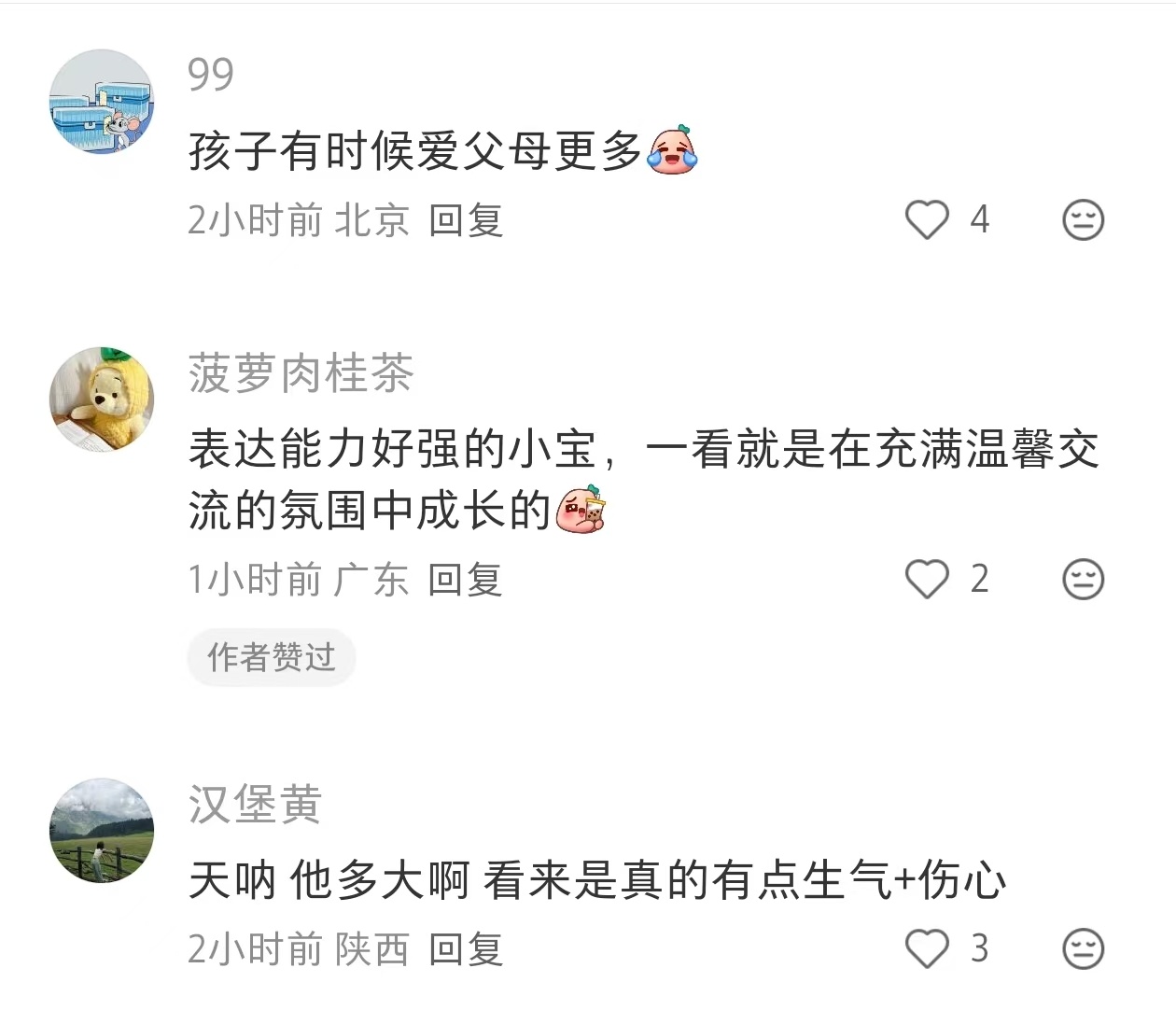The image size is (1176, 1010).
Task: Open the profile of username 汉堡黄
Action: (255, 805)
